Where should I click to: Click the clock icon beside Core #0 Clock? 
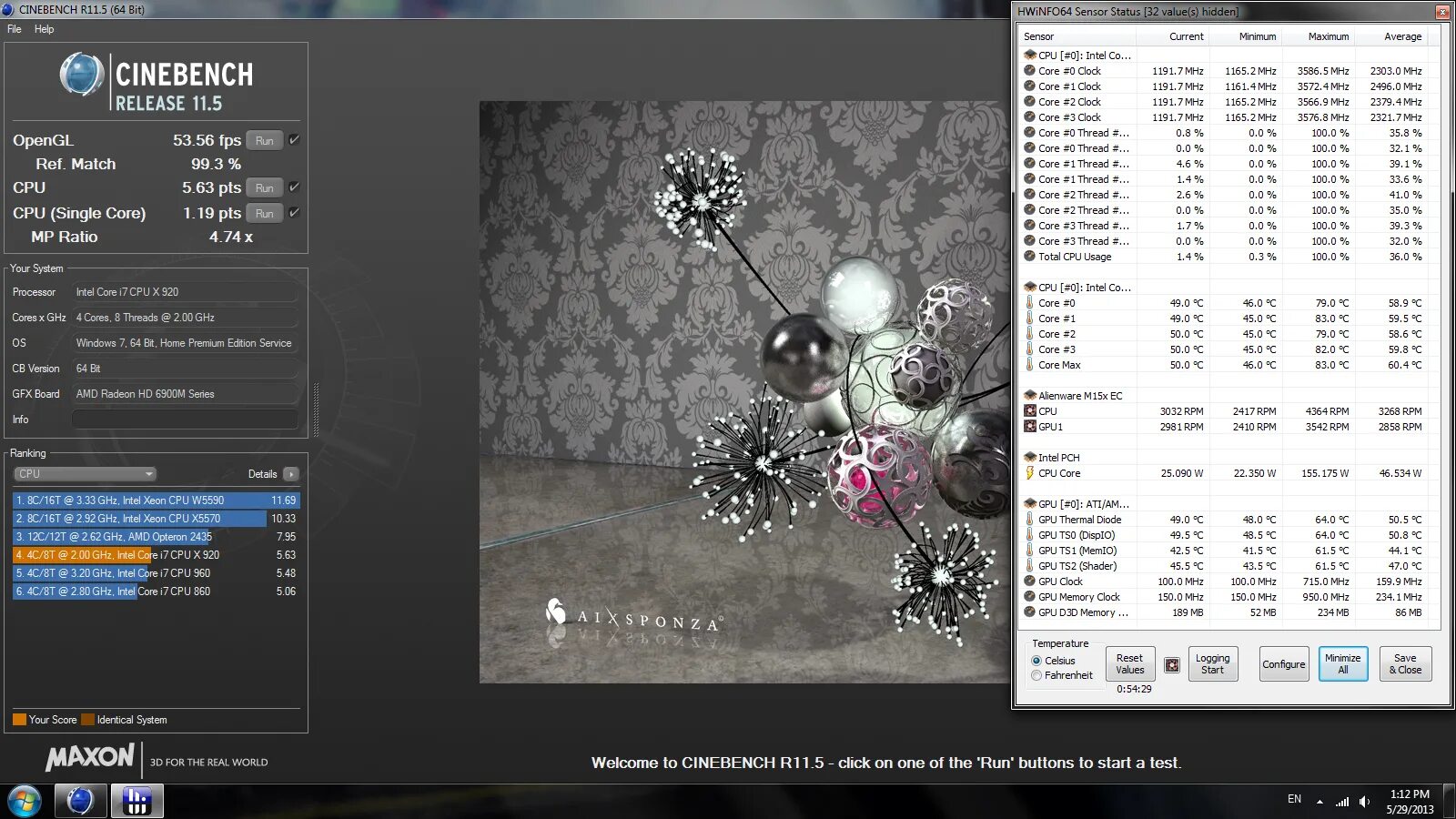coord(1029,71)
